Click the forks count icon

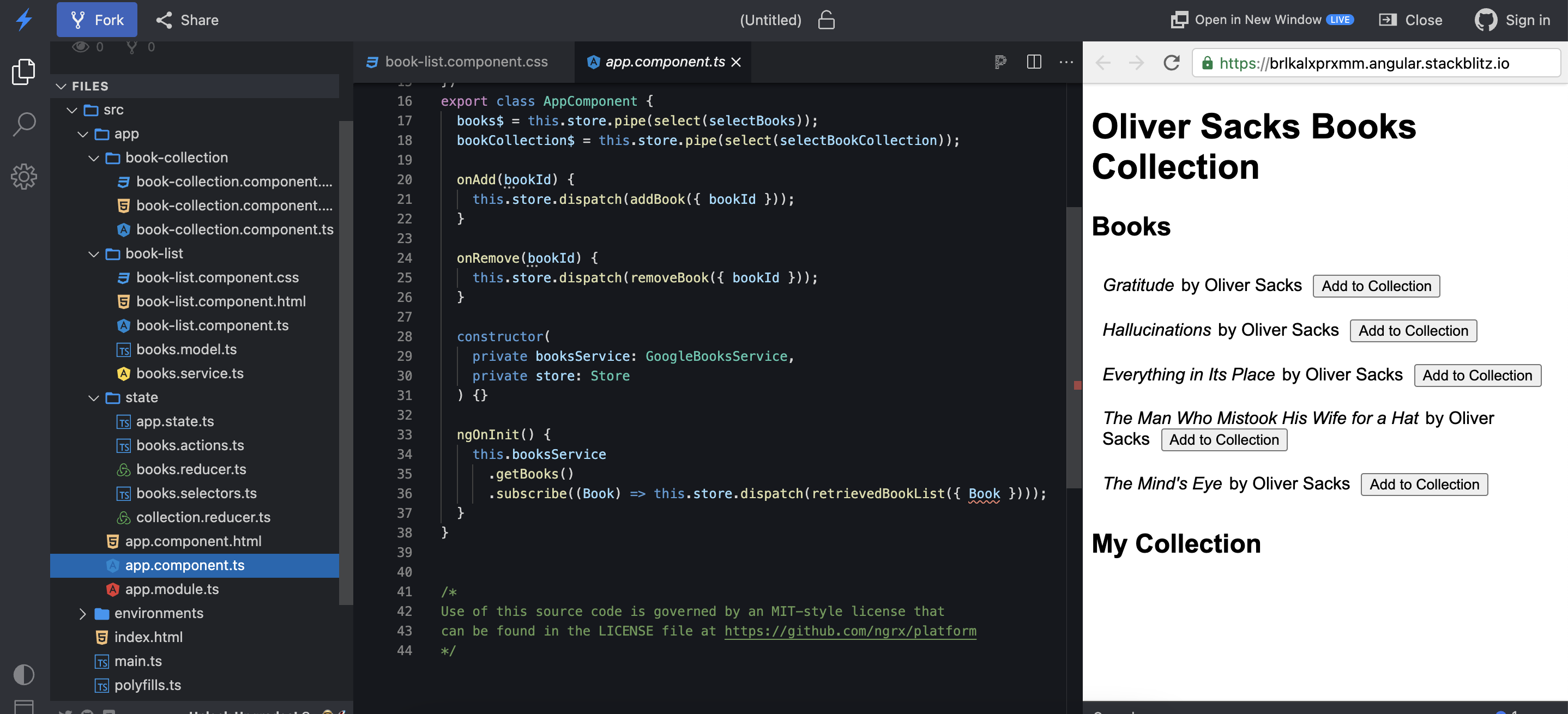click(131, 47)
